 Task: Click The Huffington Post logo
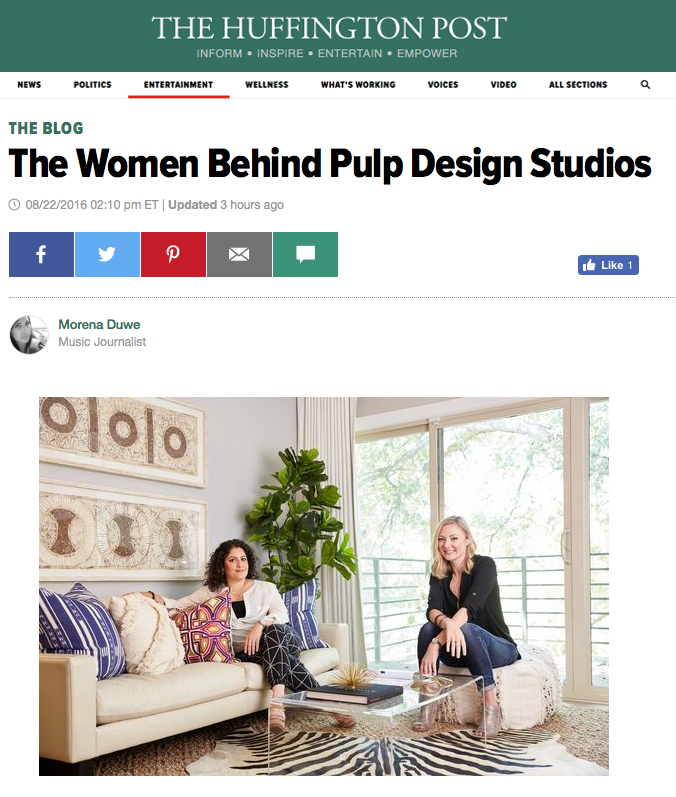(329, 28)
